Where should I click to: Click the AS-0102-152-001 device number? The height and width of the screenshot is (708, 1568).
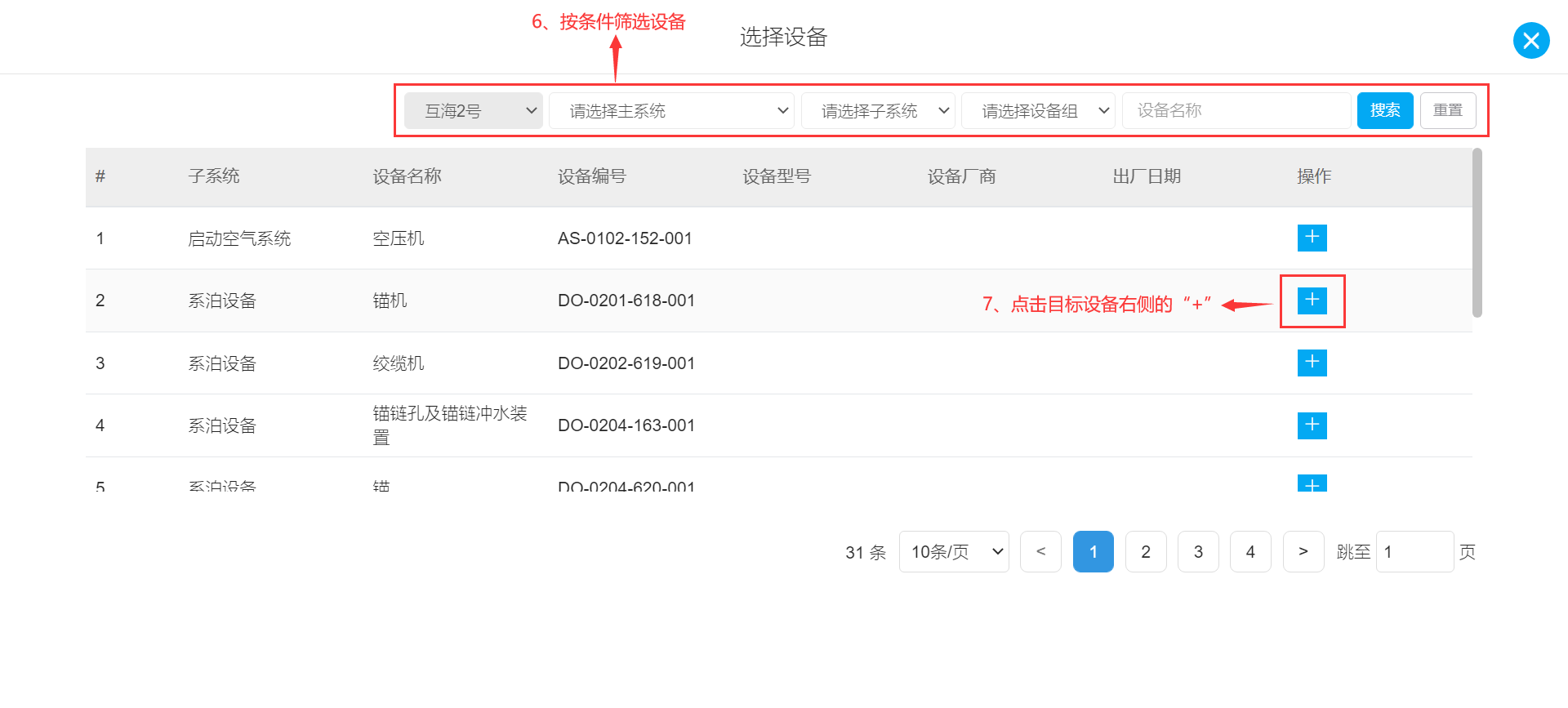coord(625,238)
